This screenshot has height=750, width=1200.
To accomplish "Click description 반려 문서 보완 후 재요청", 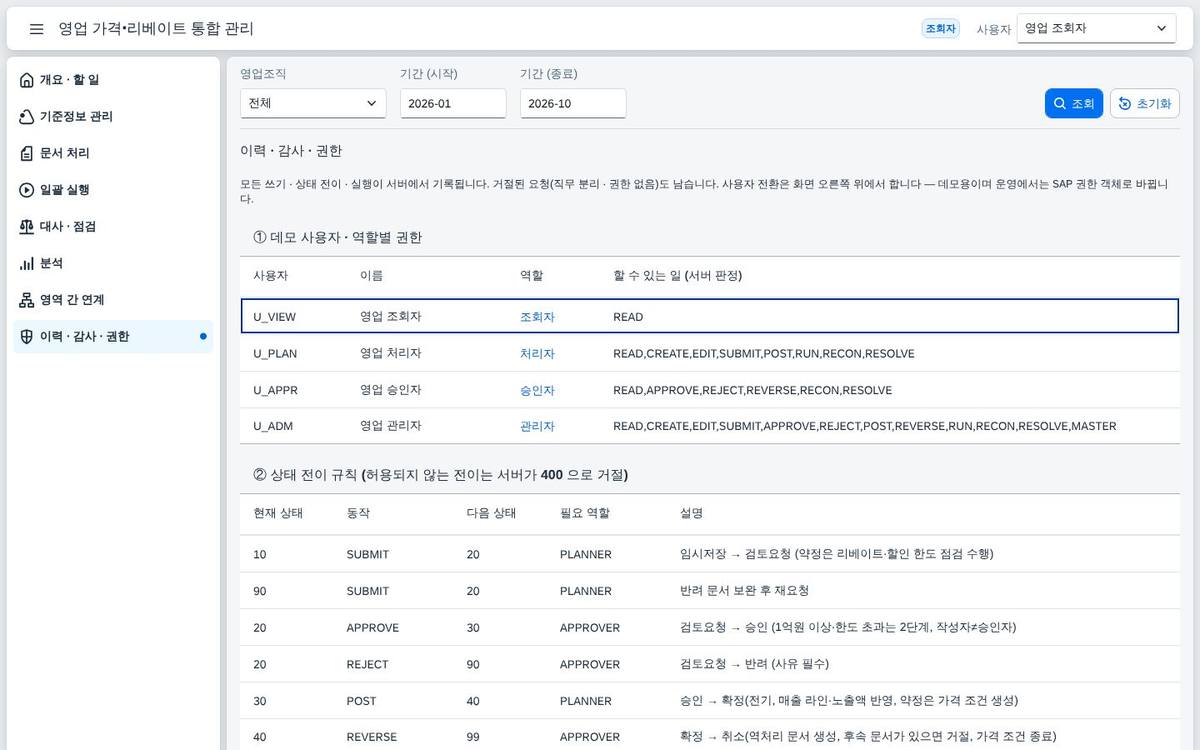I will tap(744, 591).
